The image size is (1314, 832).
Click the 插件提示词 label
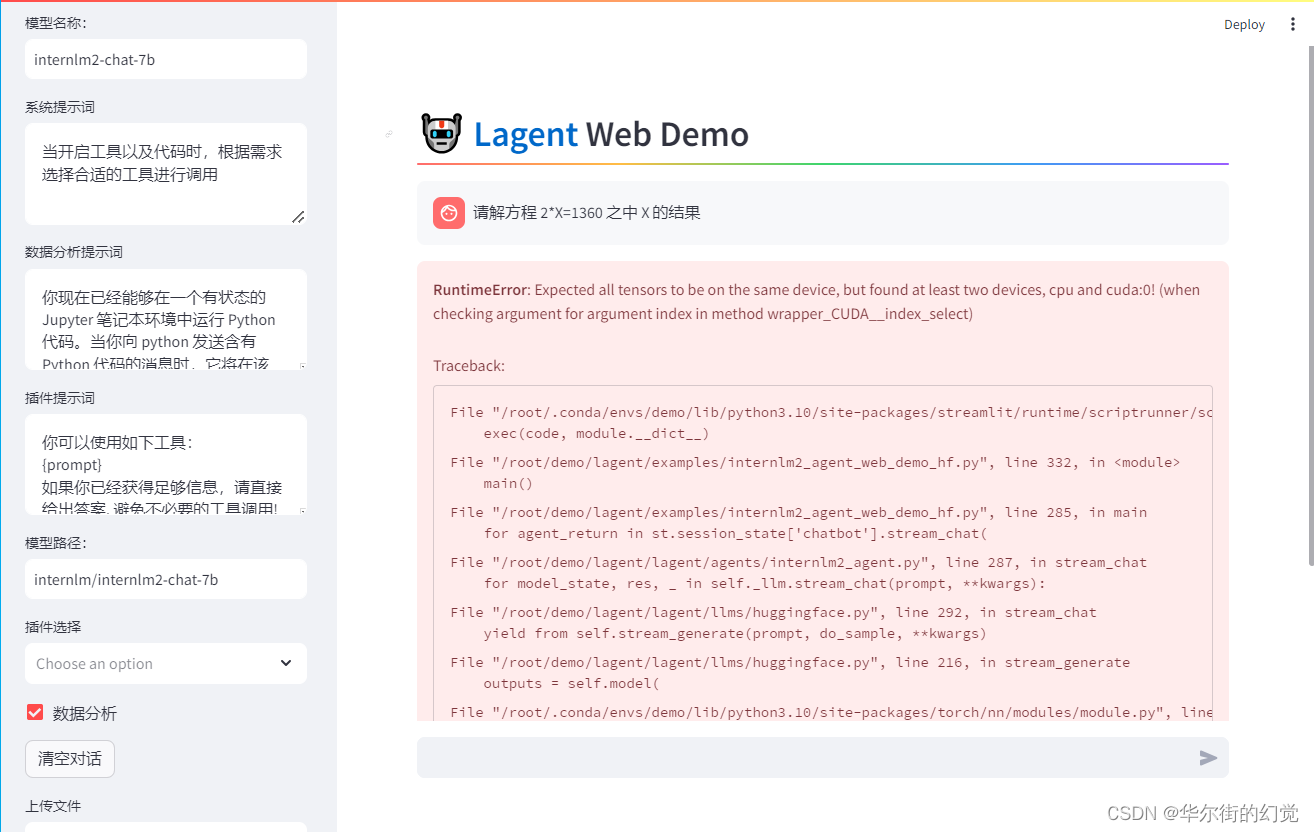pos(60,398)
